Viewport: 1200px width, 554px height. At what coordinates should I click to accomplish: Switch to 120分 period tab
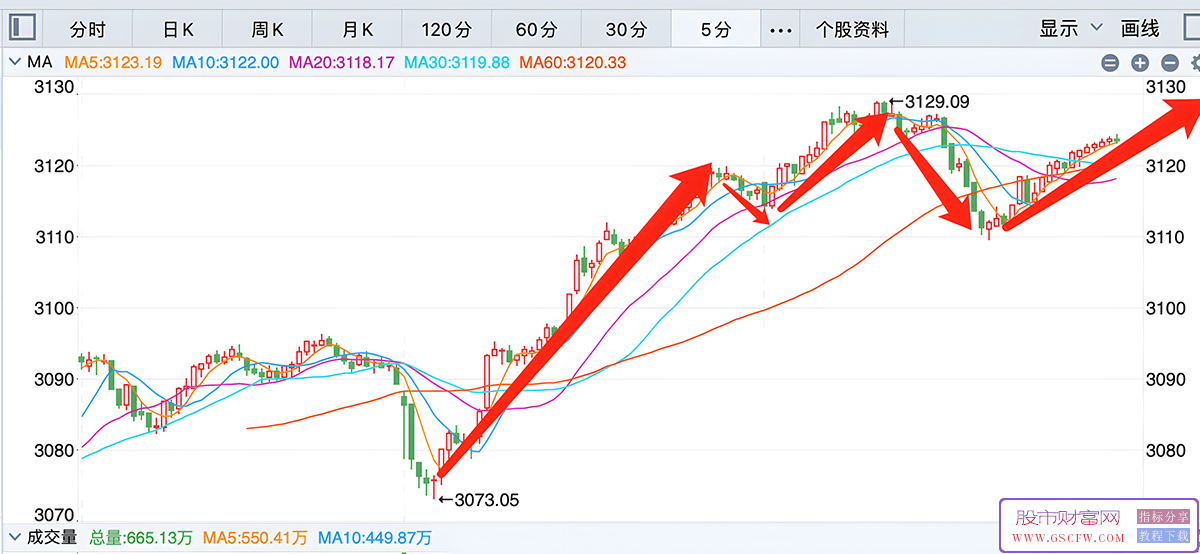446,29
